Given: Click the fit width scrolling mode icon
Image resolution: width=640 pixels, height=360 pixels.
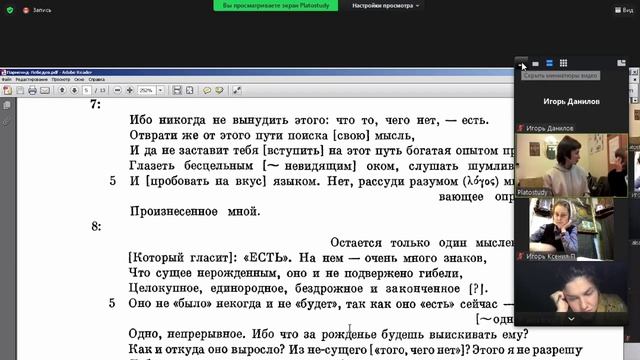Looking at the screenshot, I should pyautogui.click(x=177, y=90).
